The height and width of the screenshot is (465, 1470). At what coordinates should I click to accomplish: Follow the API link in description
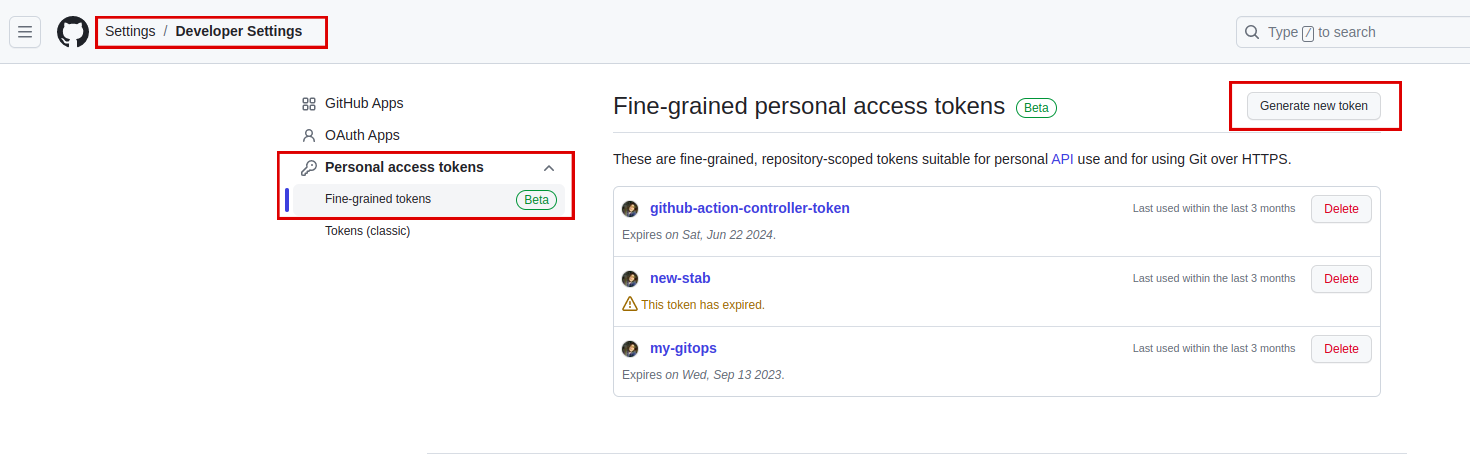pyautogui.click(x=1062, y=159)
